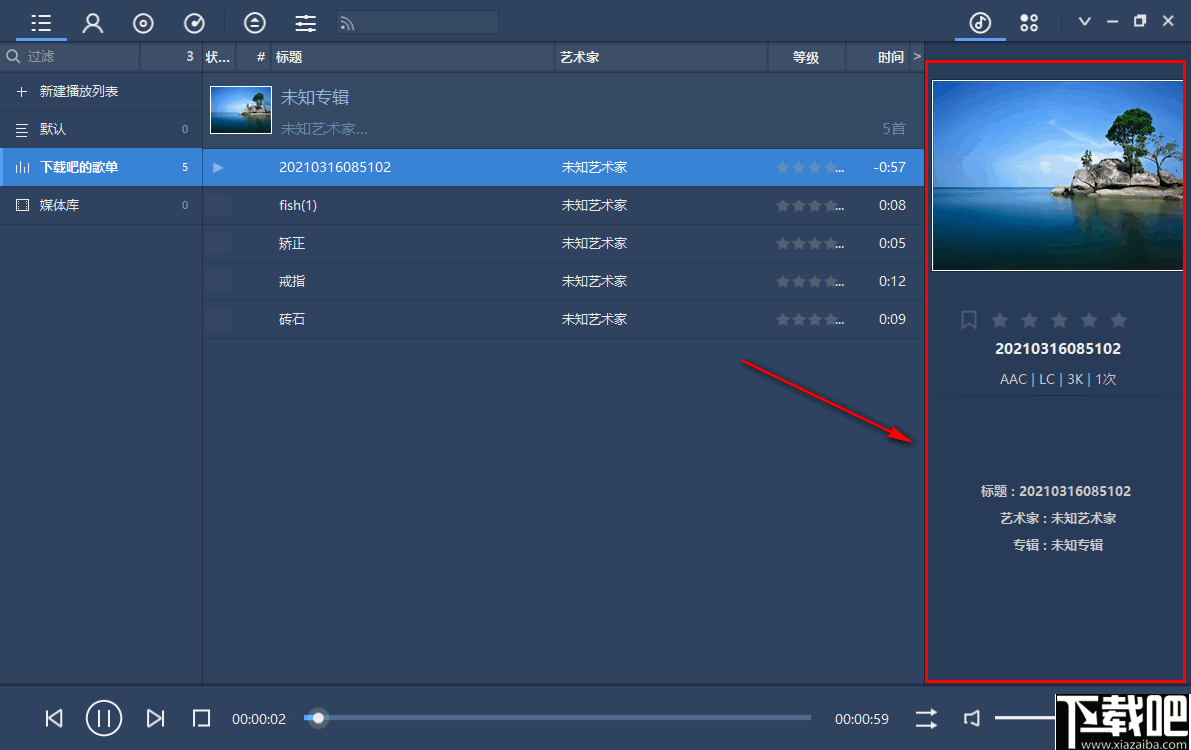Open the four-dots apps icon
Image resolution: width=1191 pixels, height=750 pixels.
click(x=1028, y=24)
